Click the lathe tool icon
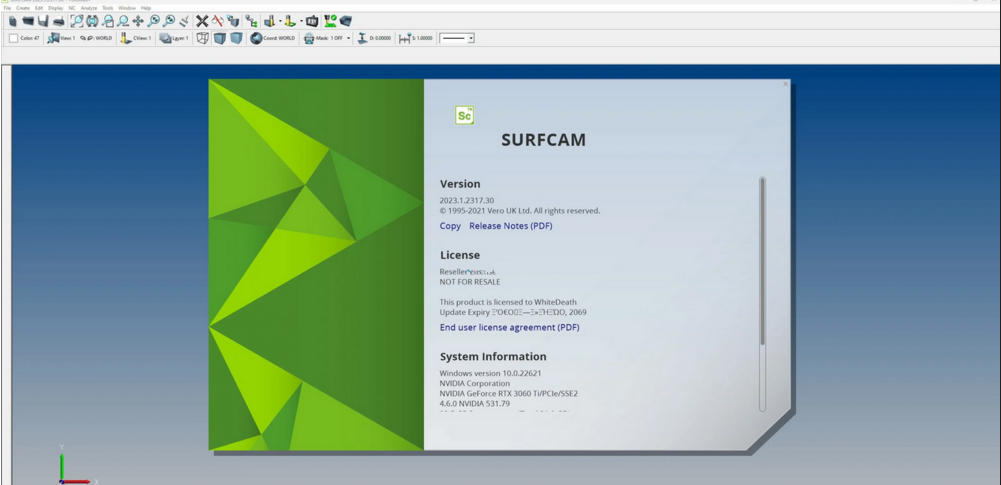 (x=290, y=21)
